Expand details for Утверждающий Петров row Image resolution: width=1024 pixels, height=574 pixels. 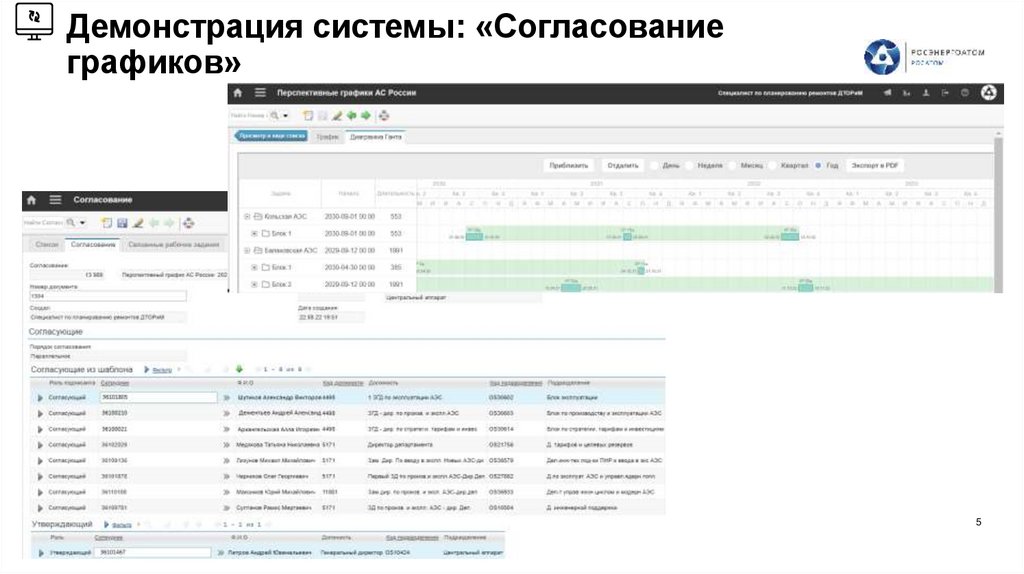pyautogui.click(x=41, y=553)
